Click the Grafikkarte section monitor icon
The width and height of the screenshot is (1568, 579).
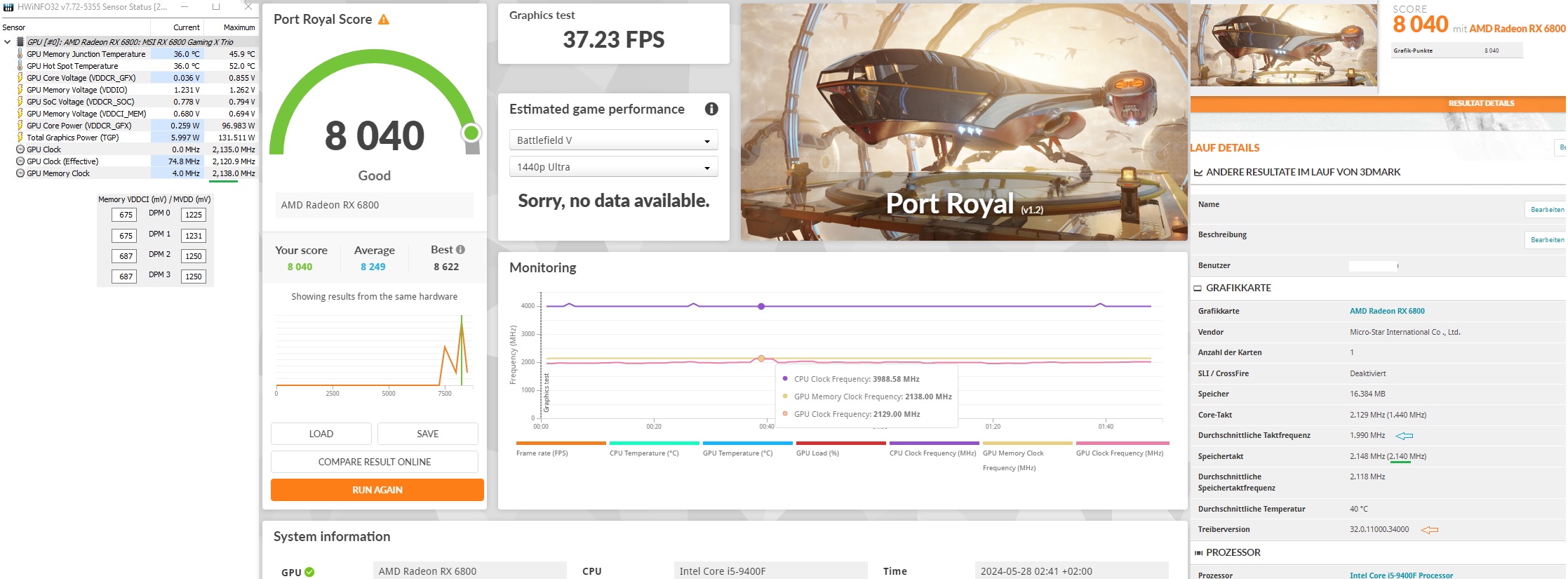pos(1198,288)
